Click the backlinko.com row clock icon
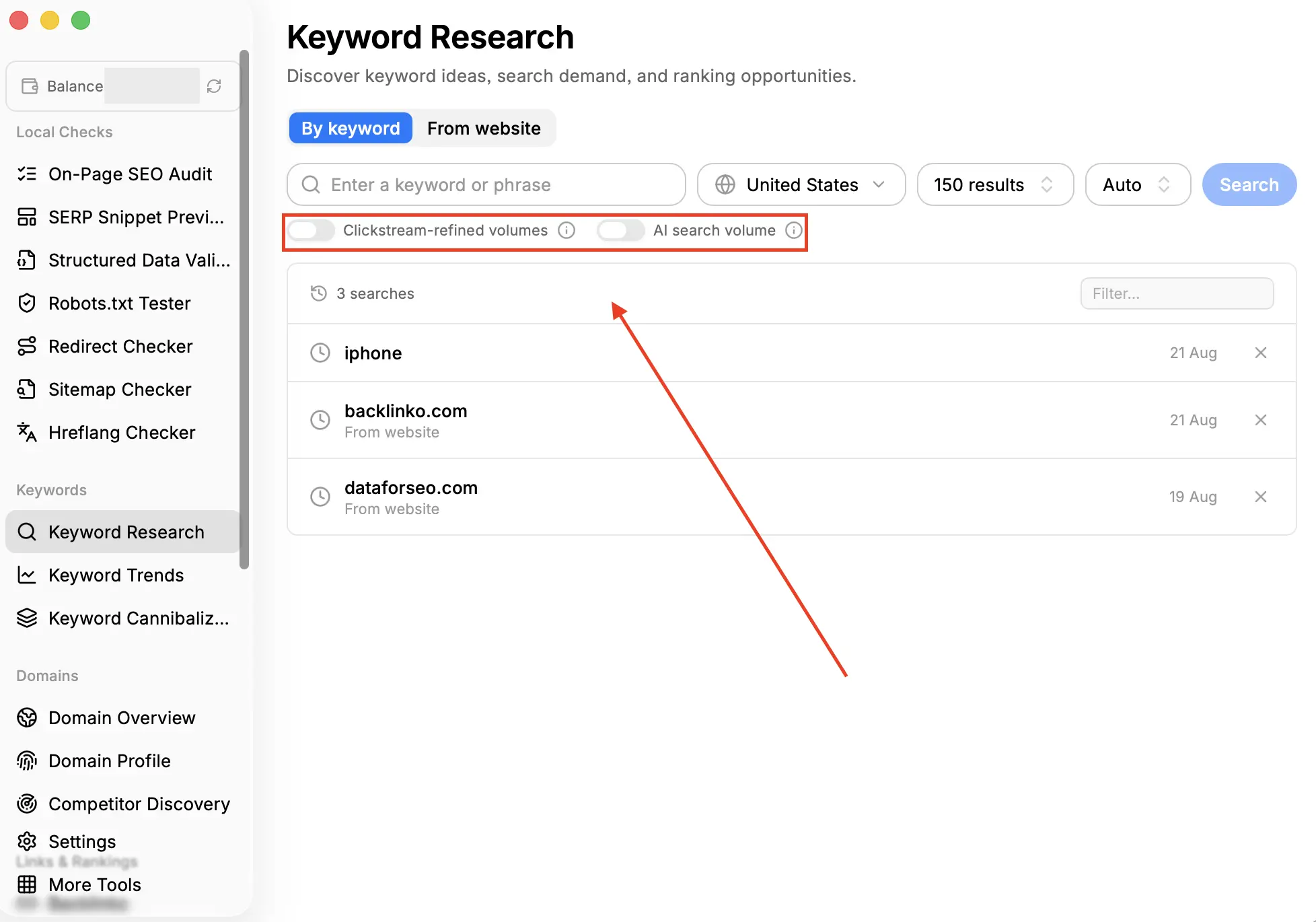The height and width of the screenshot is (922, 1316). [320, 420]
